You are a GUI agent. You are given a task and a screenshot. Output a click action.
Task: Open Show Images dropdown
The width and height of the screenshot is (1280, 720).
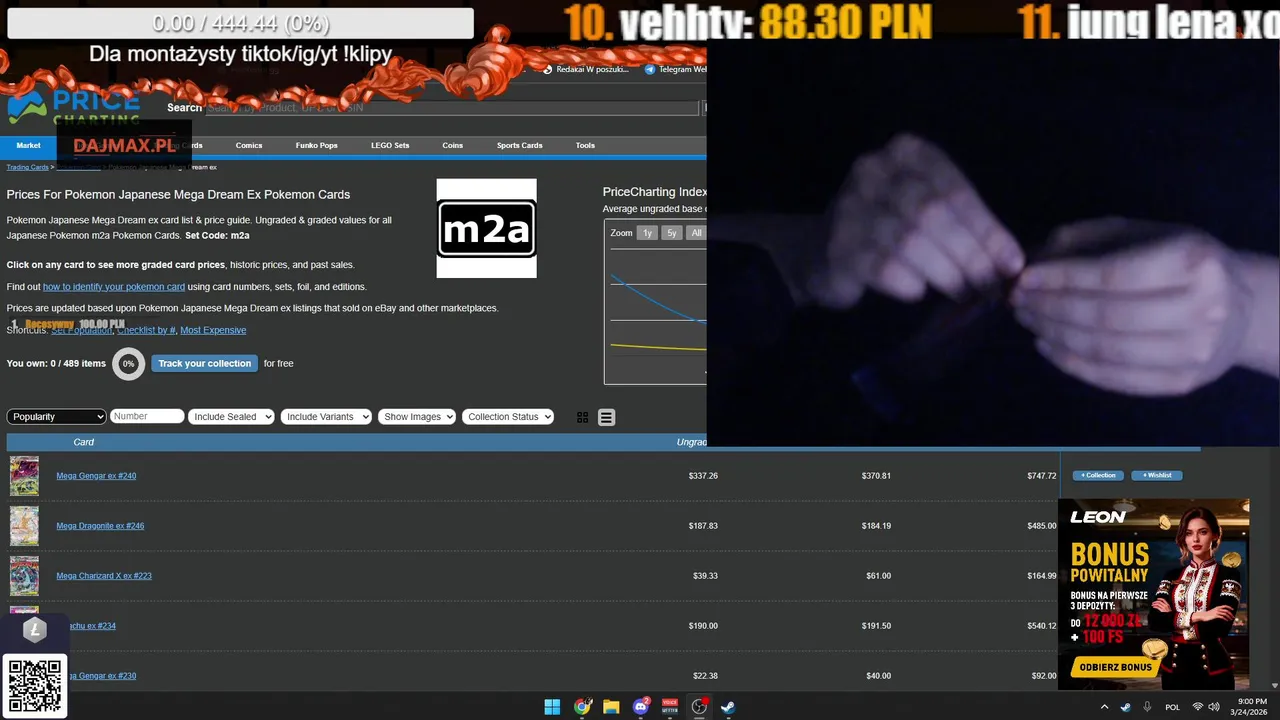tap(417, 416)
